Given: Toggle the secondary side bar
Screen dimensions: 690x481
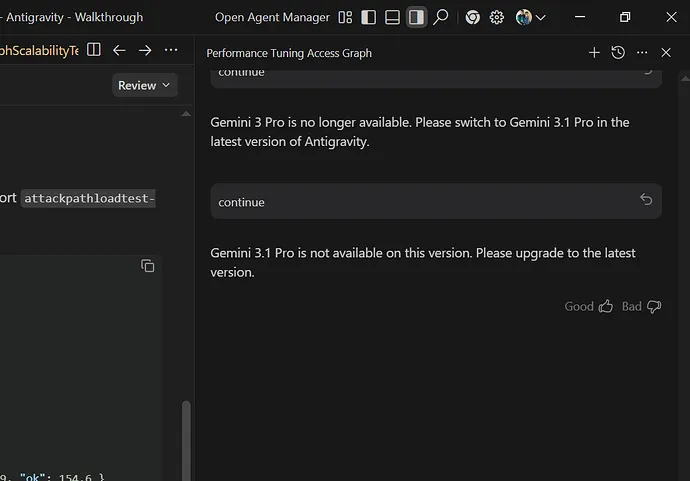Looking at the screenshot, I should click(416, 17).
